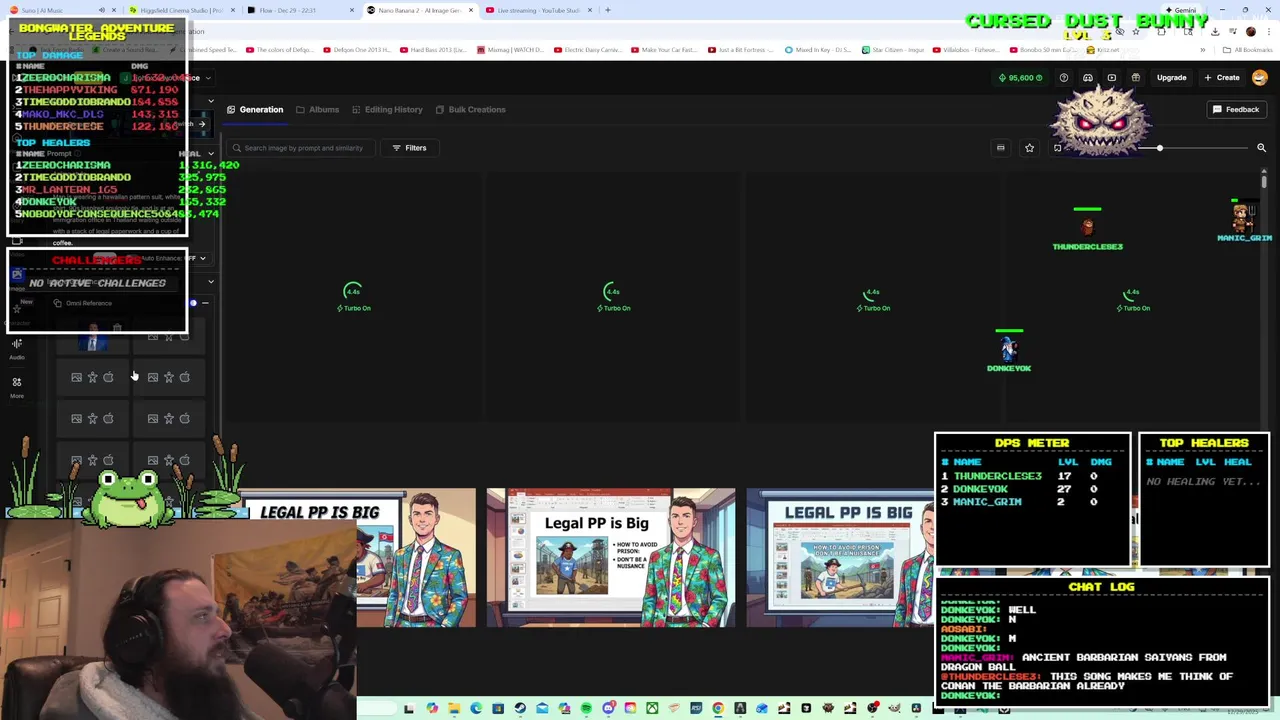Click the Upgrade button
The width and height of the screenshot is (1280, 720).
1171,77
